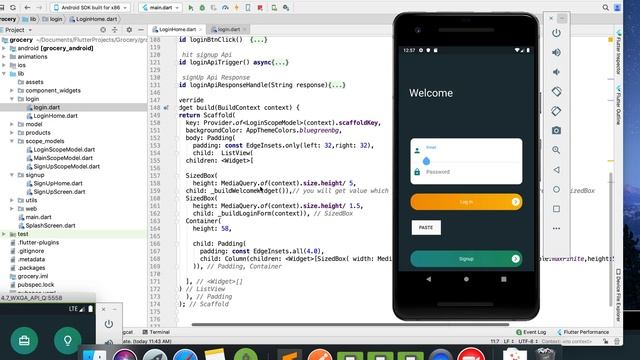640x360 pixels.
Task: Open the device selector 'Android SDK built for x86'
Action: (91, 8)
